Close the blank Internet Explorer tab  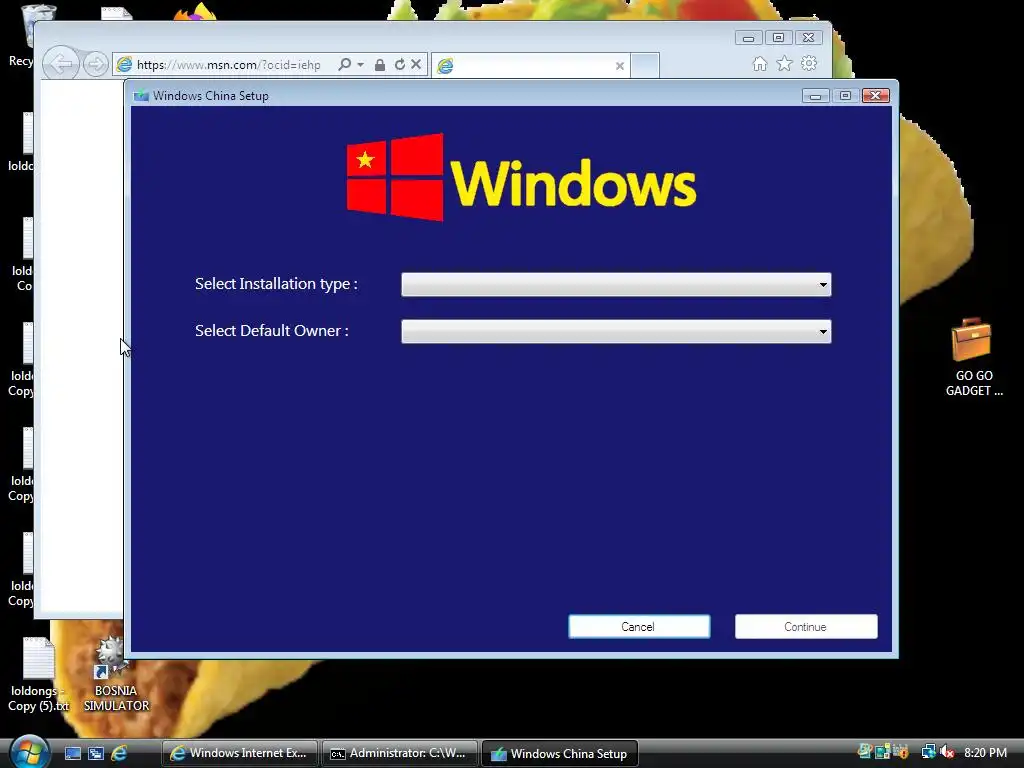point(620,66)
